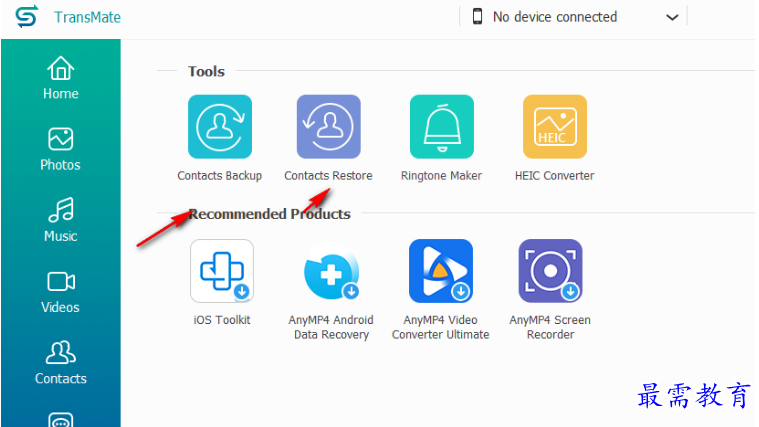The height and width of the screenshot is (427, 759).
Task: Click the AnyMP4 Screen Recorder label
Action: (550, 327)
